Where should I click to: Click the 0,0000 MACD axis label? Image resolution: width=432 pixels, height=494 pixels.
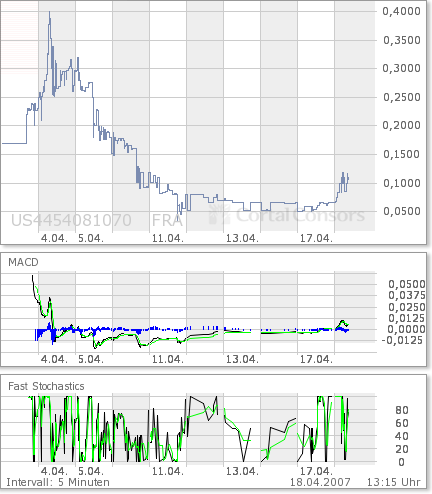(x=407, y=329)
